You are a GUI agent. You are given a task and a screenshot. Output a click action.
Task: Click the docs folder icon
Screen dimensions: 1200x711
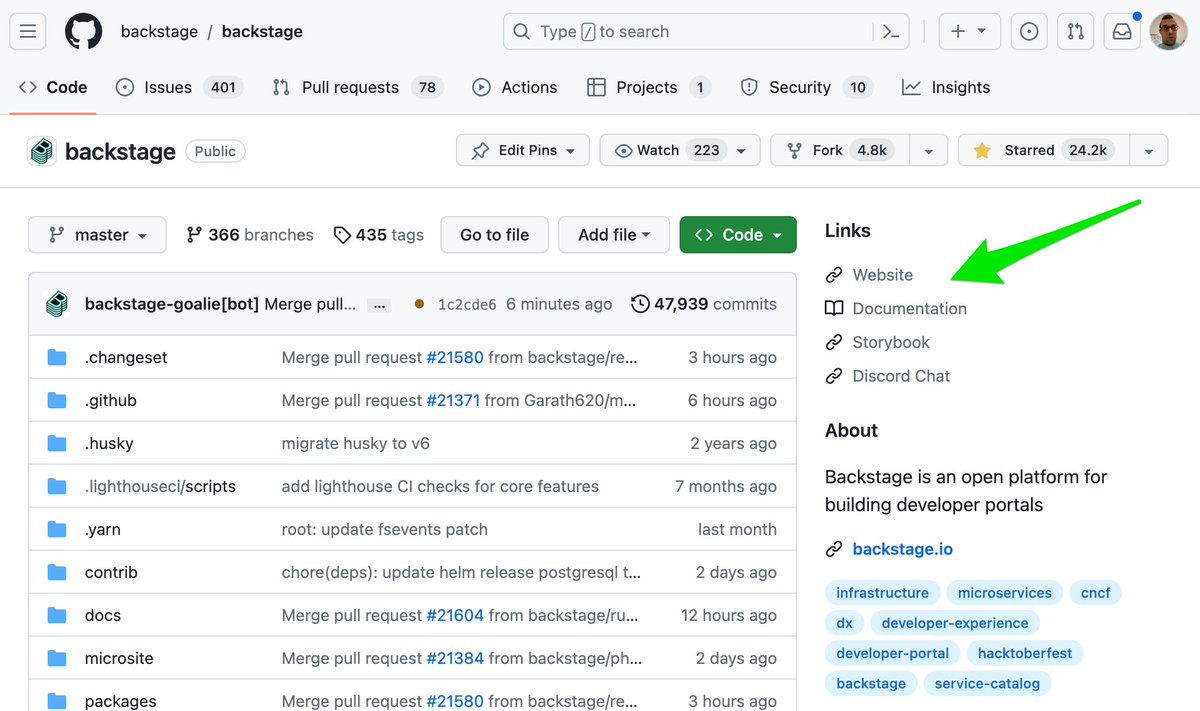tap(57, 615)
